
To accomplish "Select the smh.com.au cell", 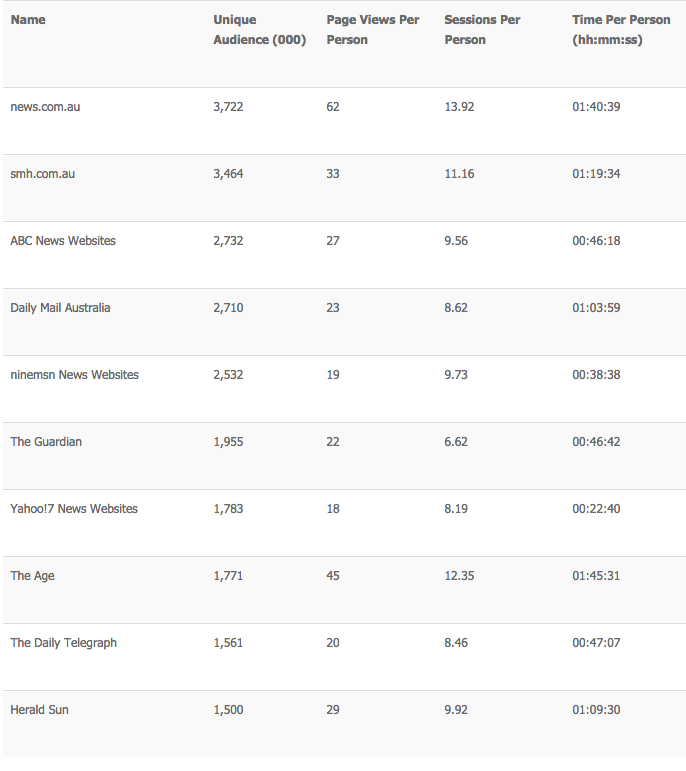I will 43,174.
